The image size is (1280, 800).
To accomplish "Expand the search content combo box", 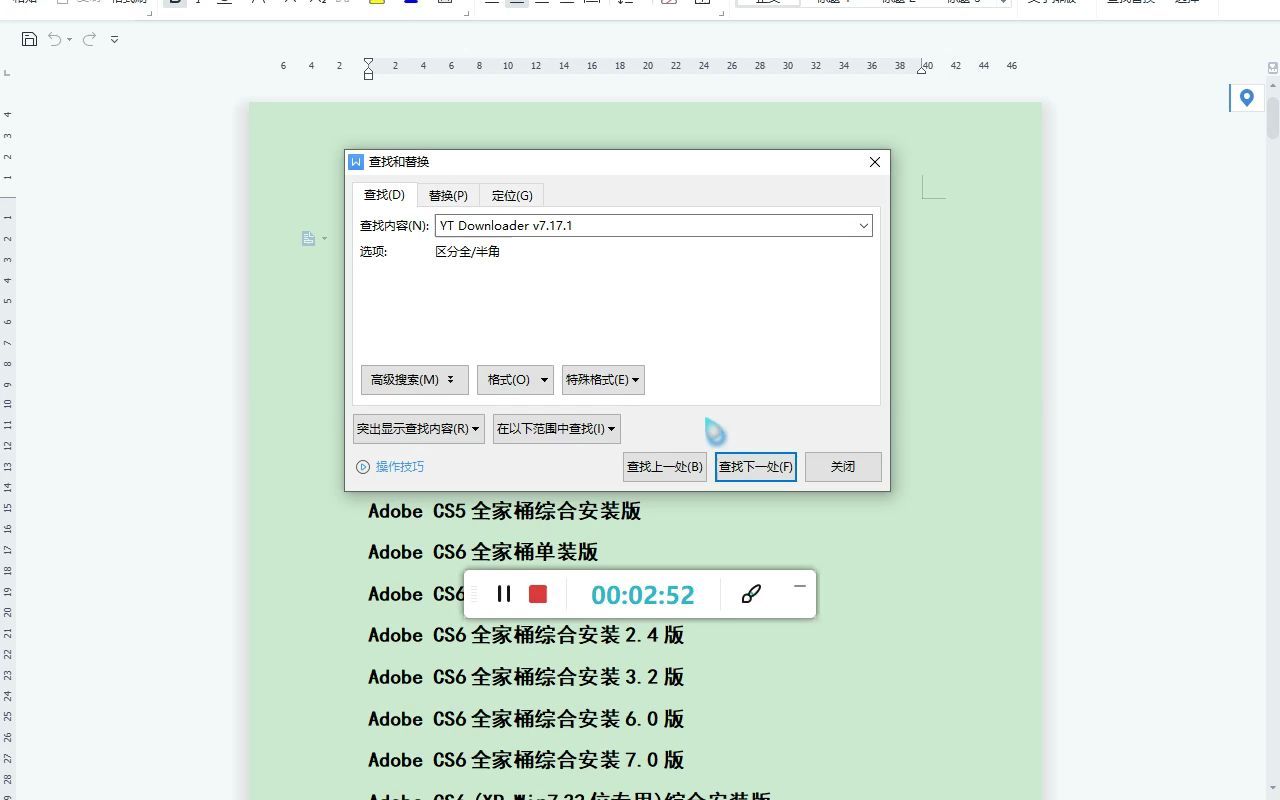I will (863, 225).
